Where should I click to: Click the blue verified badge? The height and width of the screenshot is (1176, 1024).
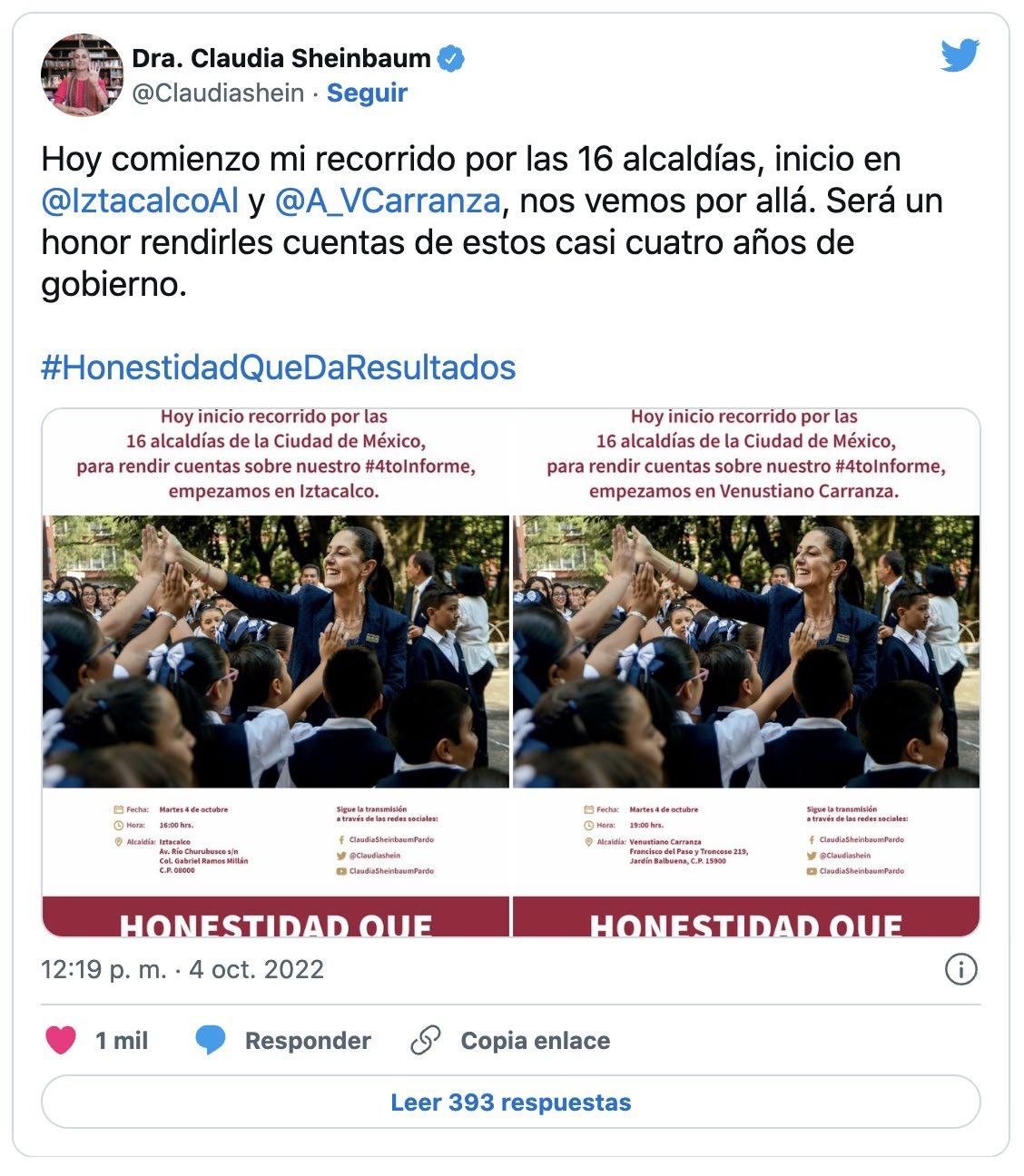tap(451, 59)
